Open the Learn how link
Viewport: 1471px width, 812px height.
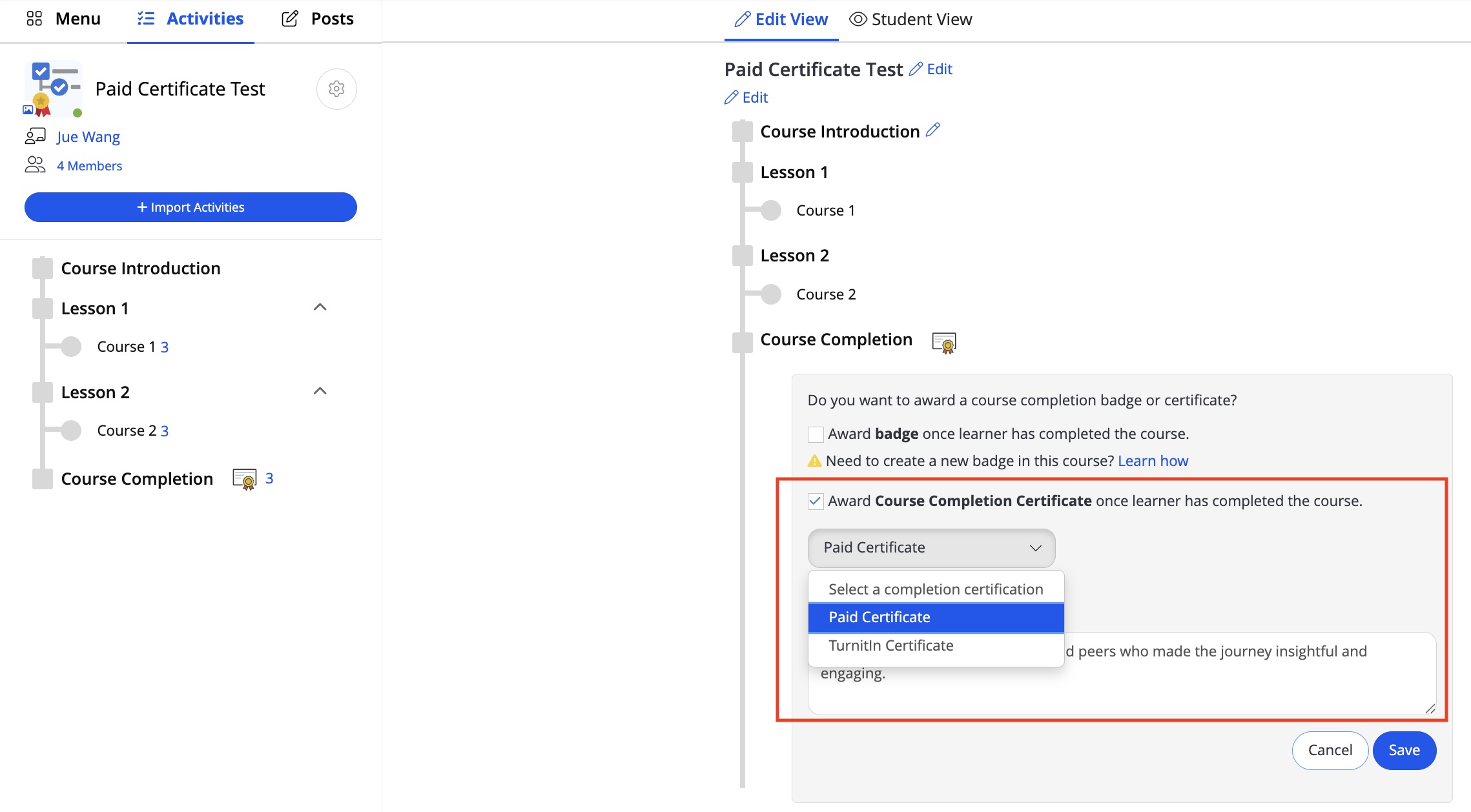[x=1153, y=462]
